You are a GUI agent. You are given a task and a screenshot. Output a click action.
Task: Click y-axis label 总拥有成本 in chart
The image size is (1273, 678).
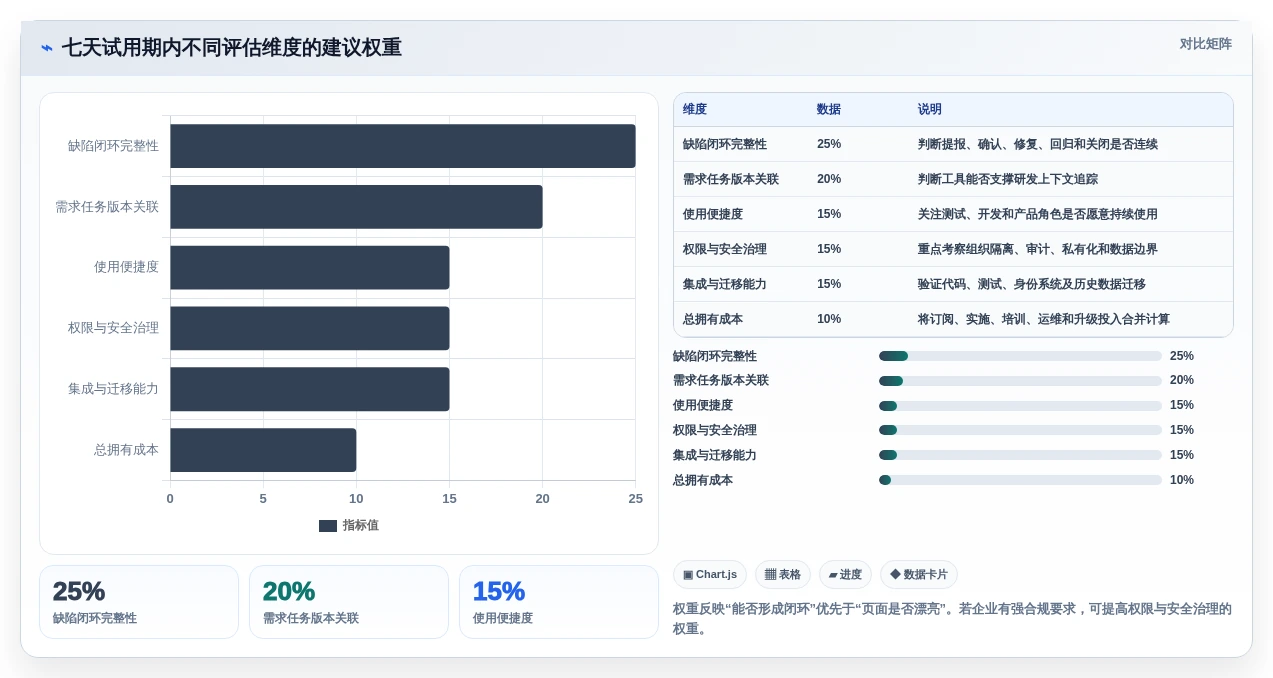pyautogui.click(x=126, y=450)
